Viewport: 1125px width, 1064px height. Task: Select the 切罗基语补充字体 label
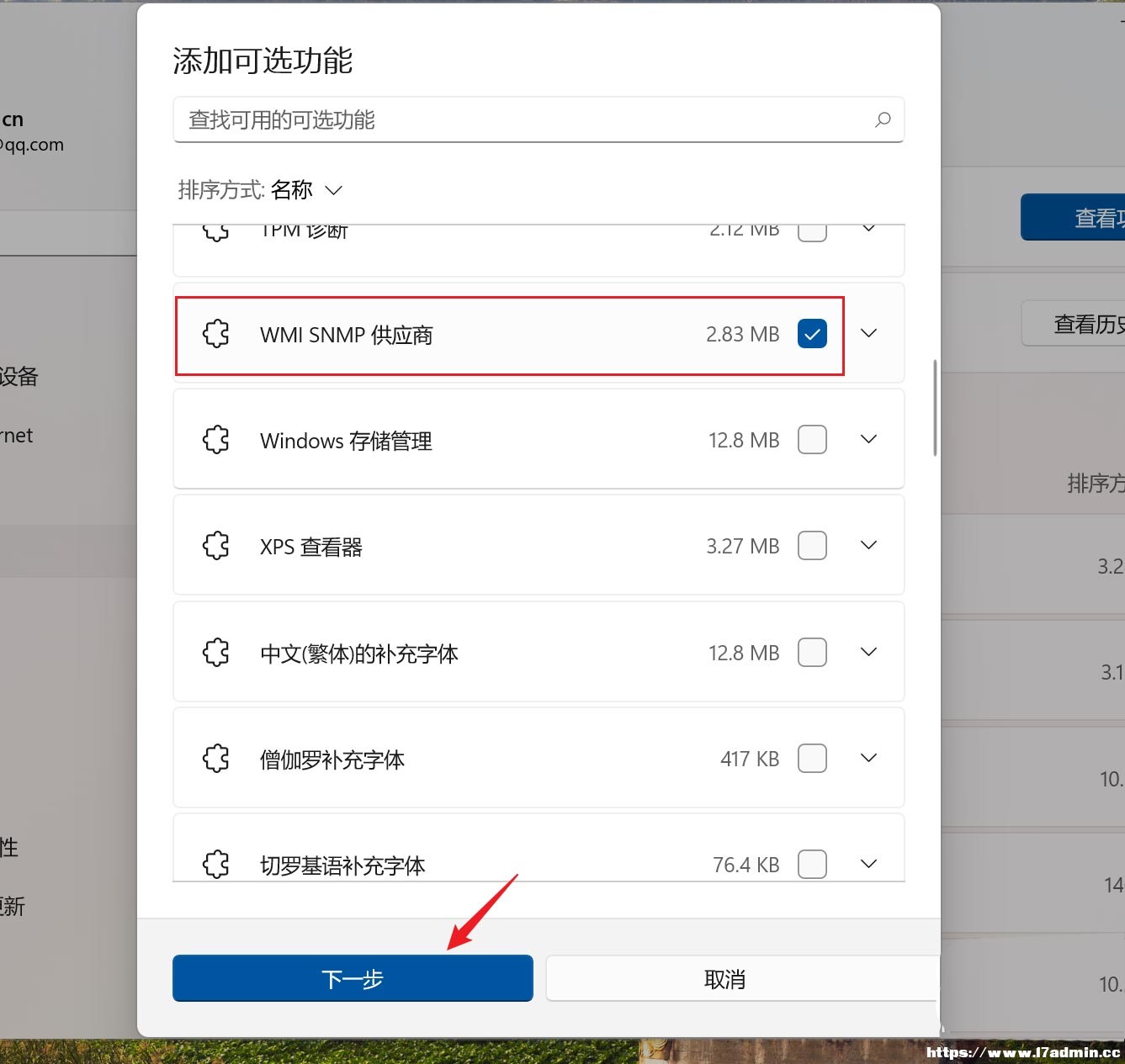(342, 865)
